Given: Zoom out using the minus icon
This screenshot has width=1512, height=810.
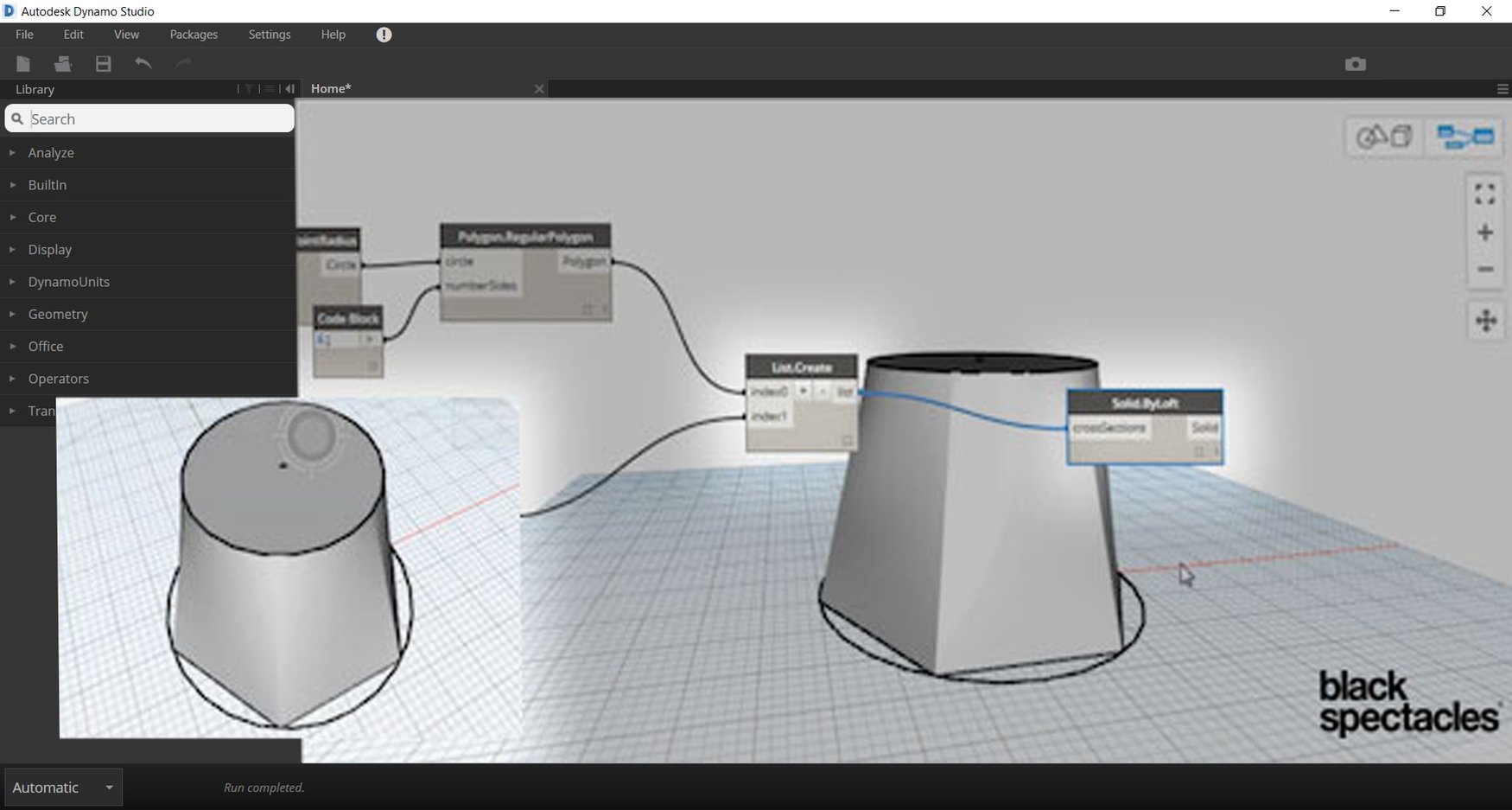Looking at the screenshot, I should (1485, 270).
